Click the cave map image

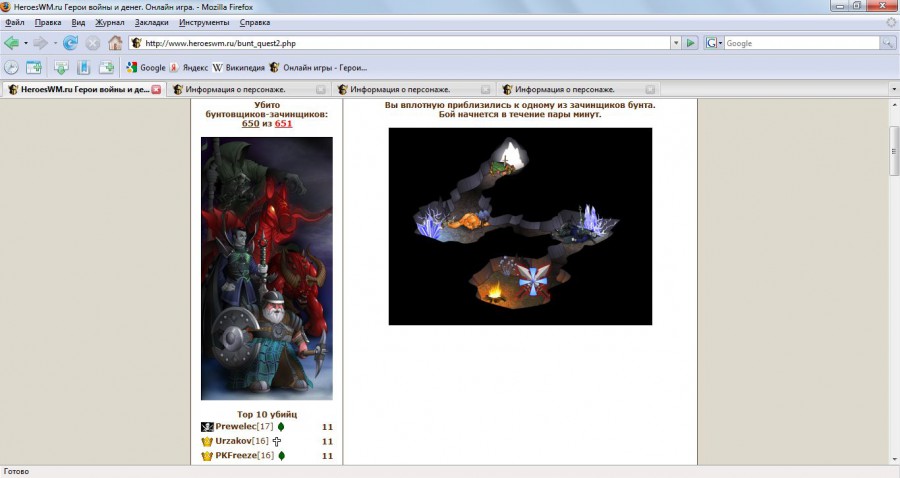(x=520, y=226)
